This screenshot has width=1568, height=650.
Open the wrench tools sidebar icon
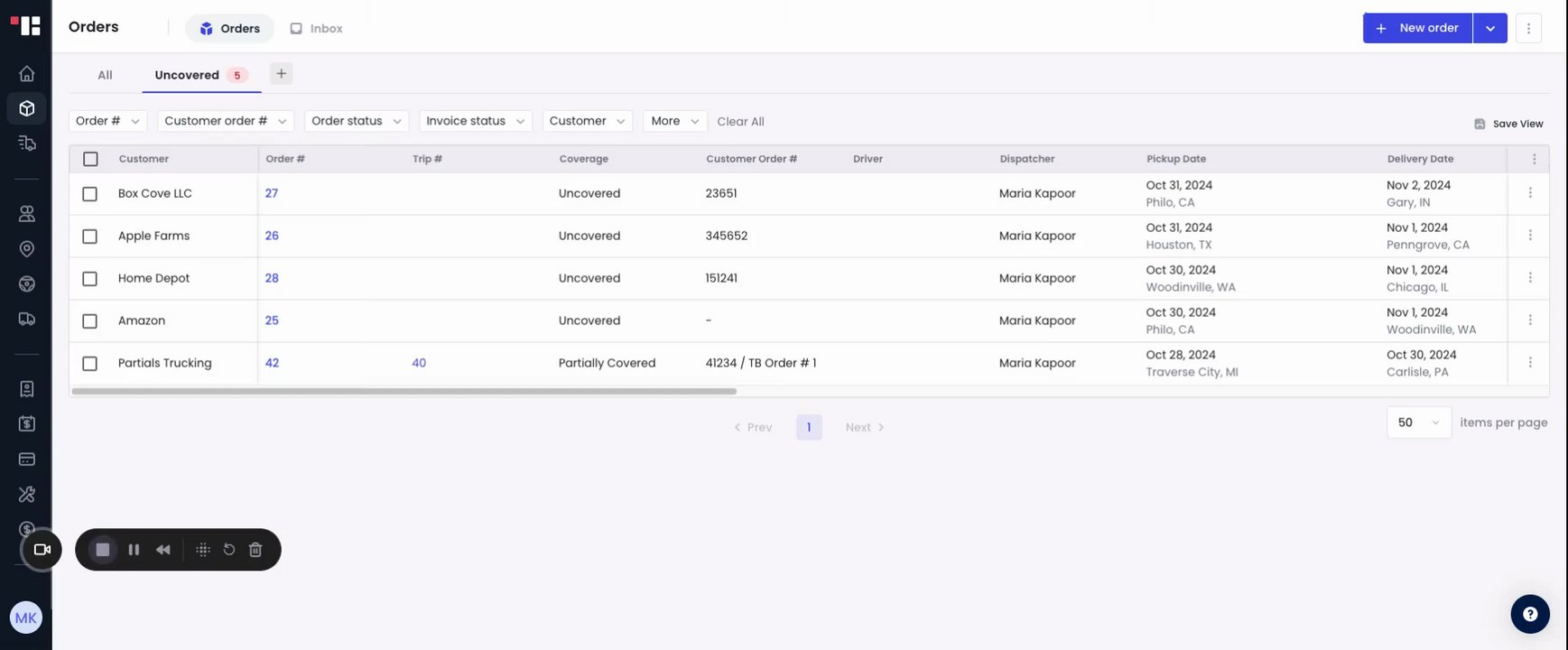tap(26, 494)
